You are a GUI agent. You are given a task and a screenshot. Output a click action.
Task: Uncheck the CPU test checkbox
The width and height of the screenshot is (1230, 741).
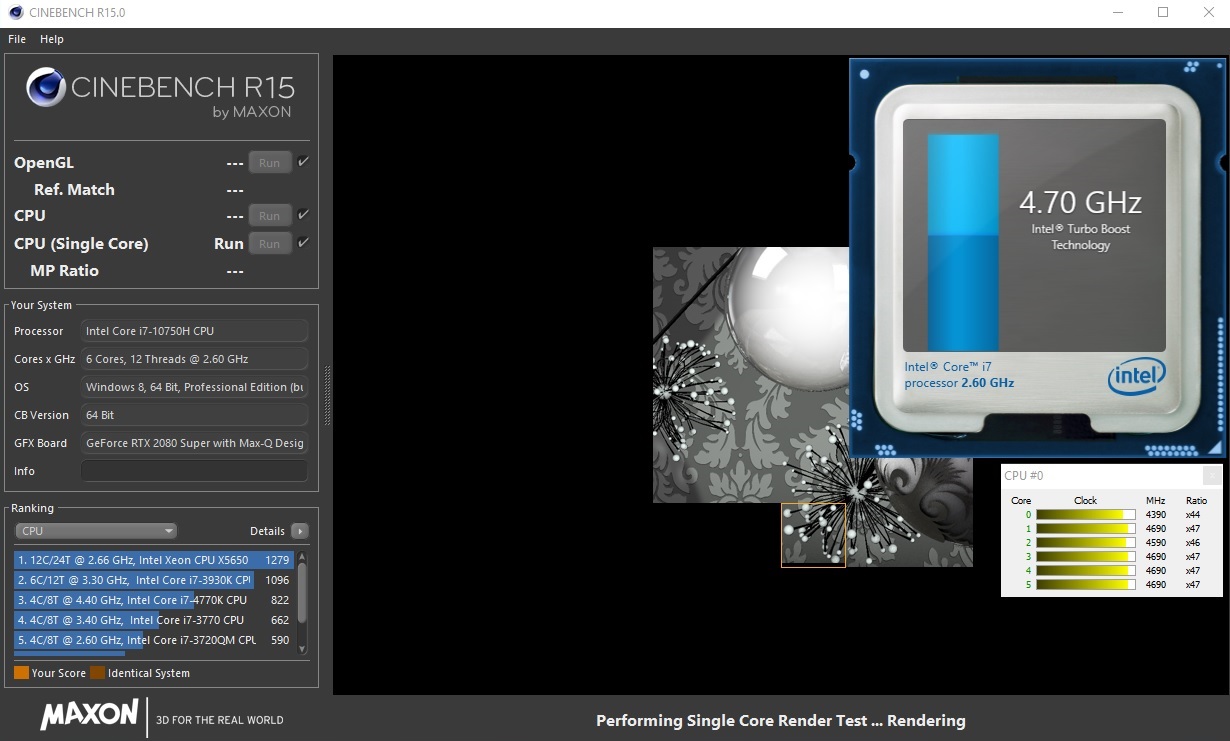[x=303, y=215]
